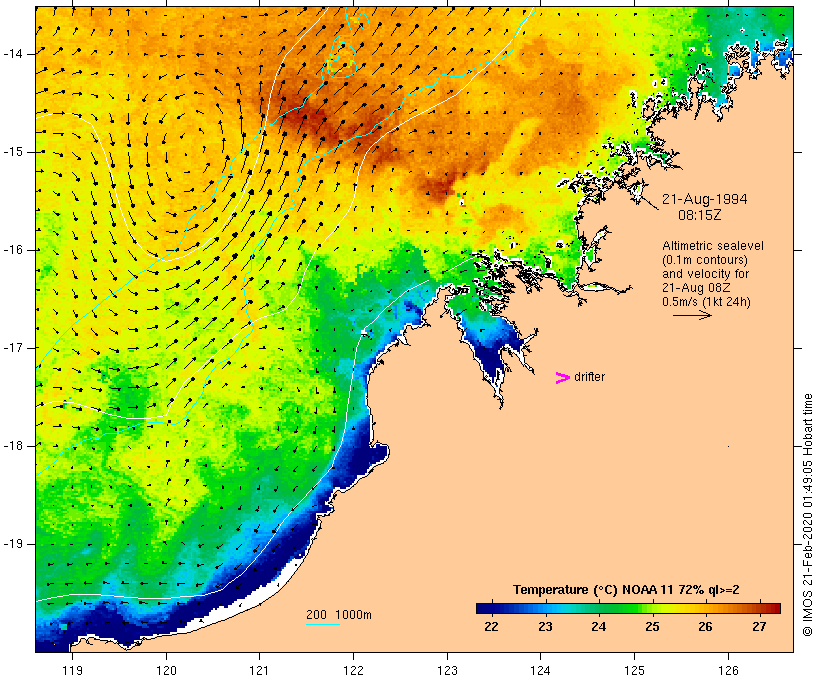Click the magenta drifter marker icon

tap(562, 378)
